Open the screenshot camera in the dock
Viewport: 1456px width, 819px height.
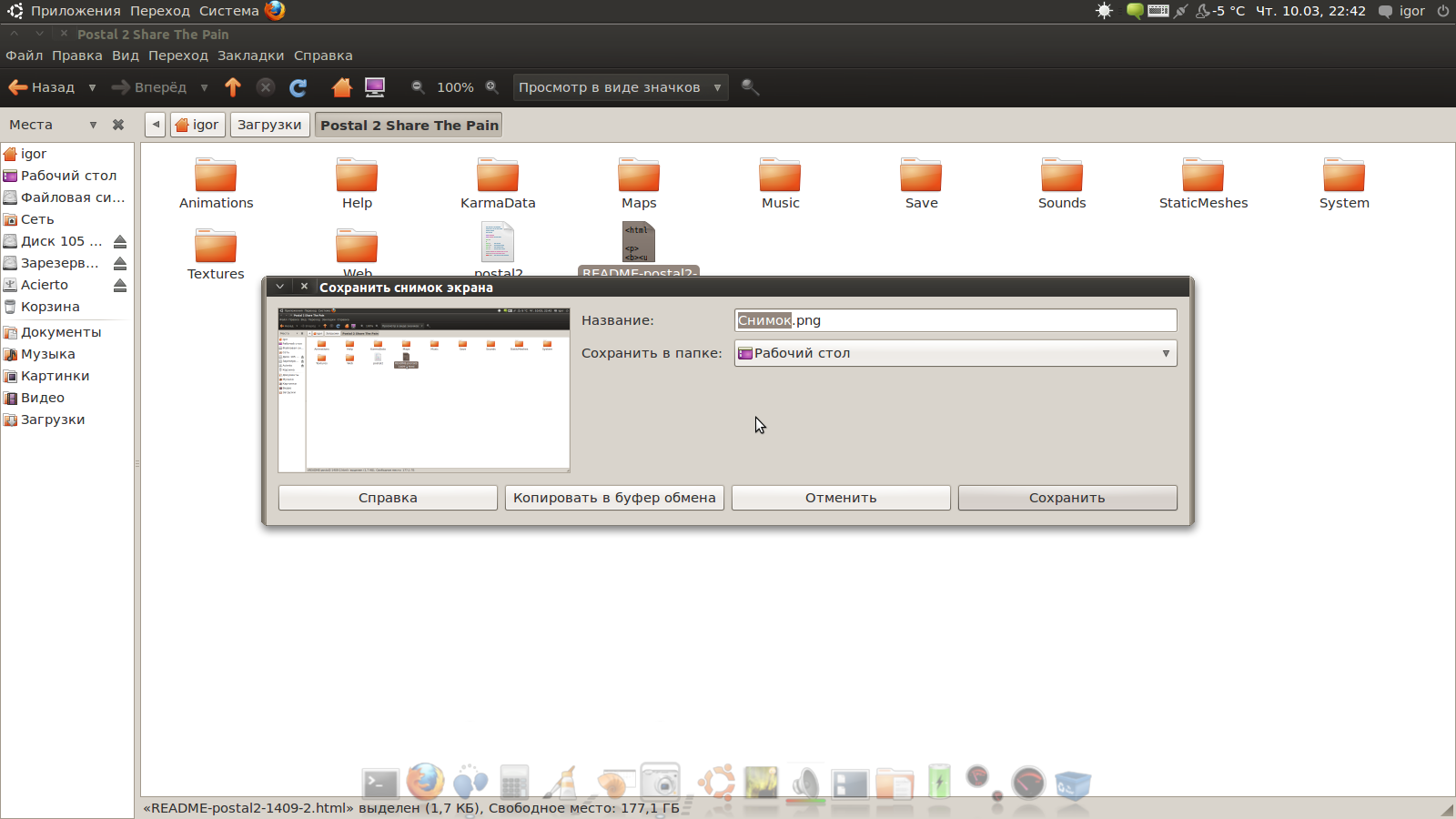tap(661, 781)
